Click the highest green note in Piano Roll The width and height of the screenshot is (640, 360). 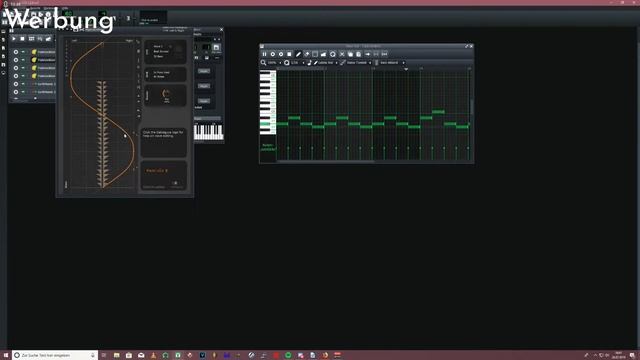tap(438, 112)
